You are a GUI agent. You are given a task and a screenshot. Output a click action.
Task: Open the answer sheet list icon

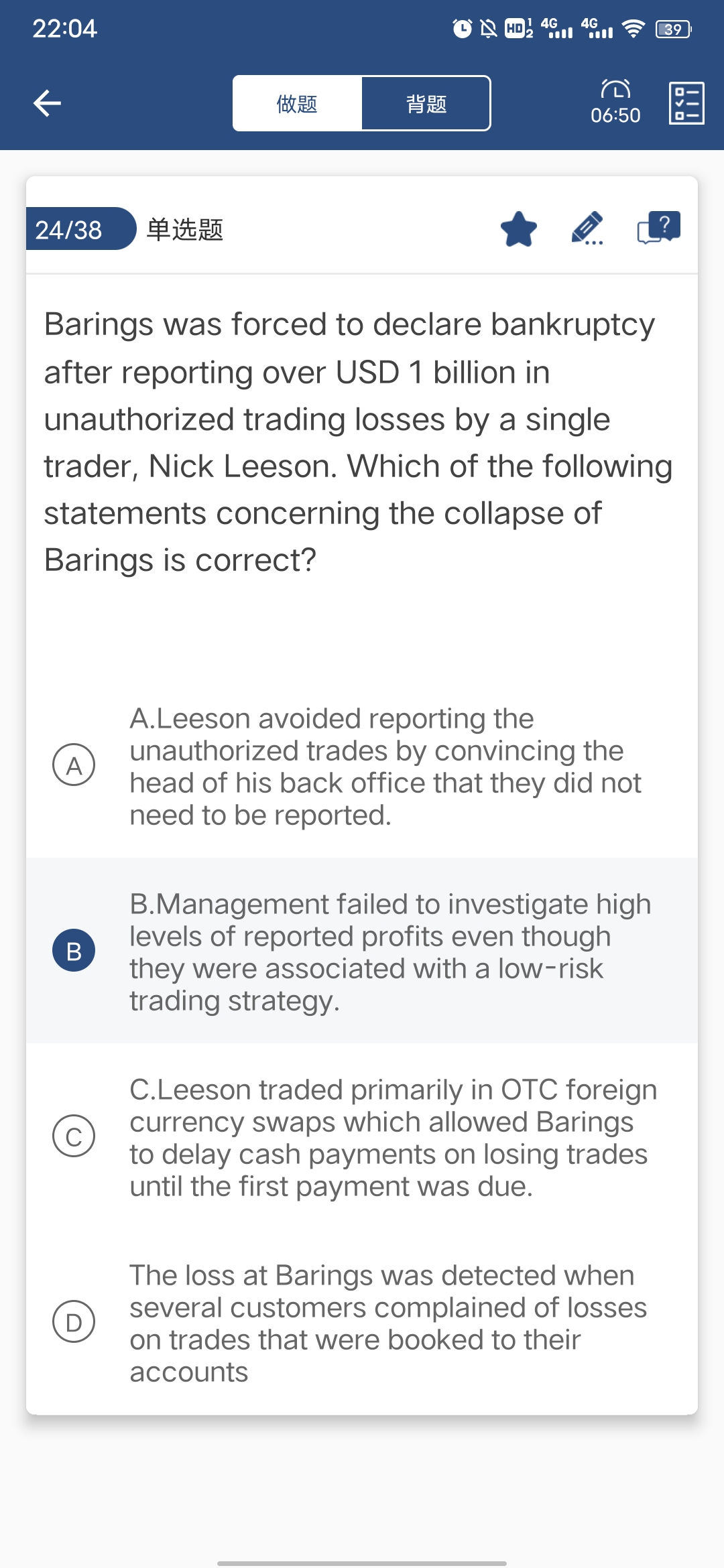tap(686, 103)
